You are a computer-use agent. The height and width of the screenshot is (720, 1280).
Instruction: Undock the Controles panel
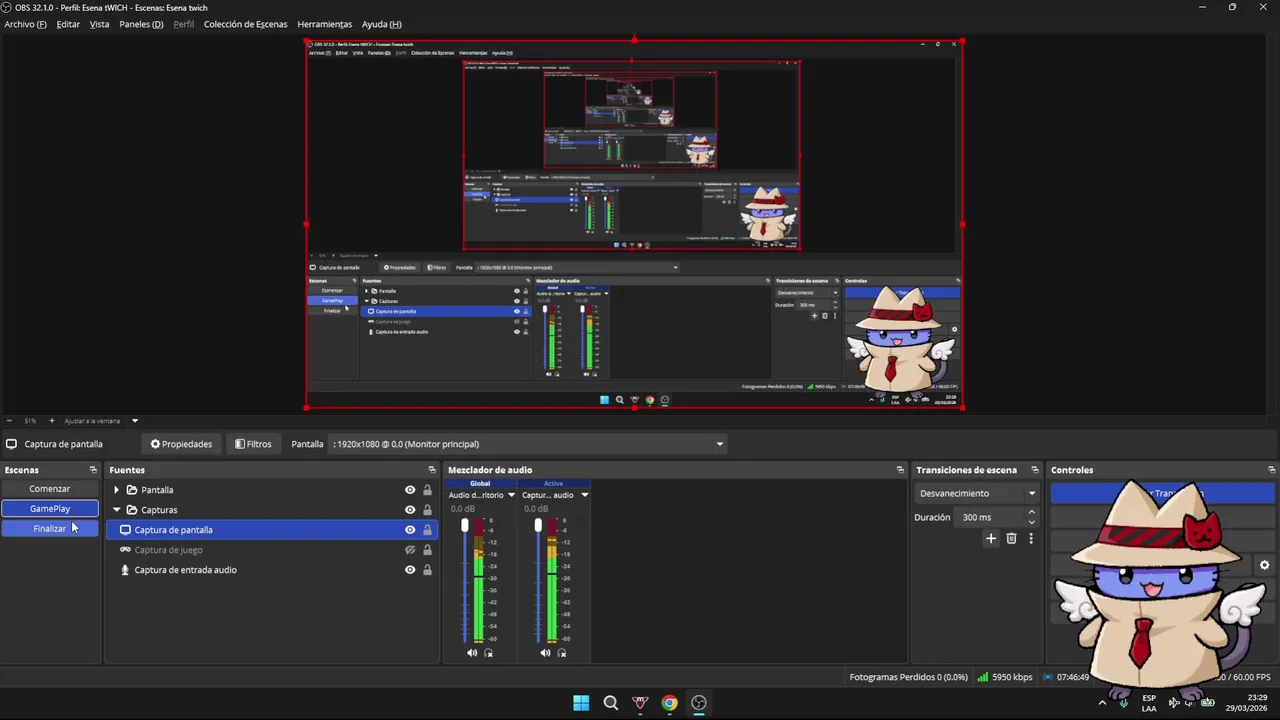pos(1271,470)
